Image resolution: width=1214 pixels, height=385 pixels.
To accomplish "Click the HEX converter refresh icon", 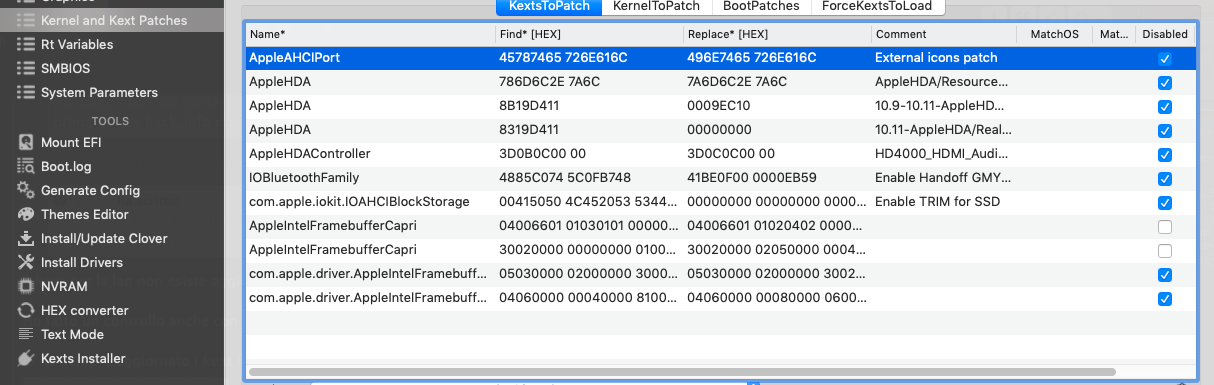I will coord(25,310).
